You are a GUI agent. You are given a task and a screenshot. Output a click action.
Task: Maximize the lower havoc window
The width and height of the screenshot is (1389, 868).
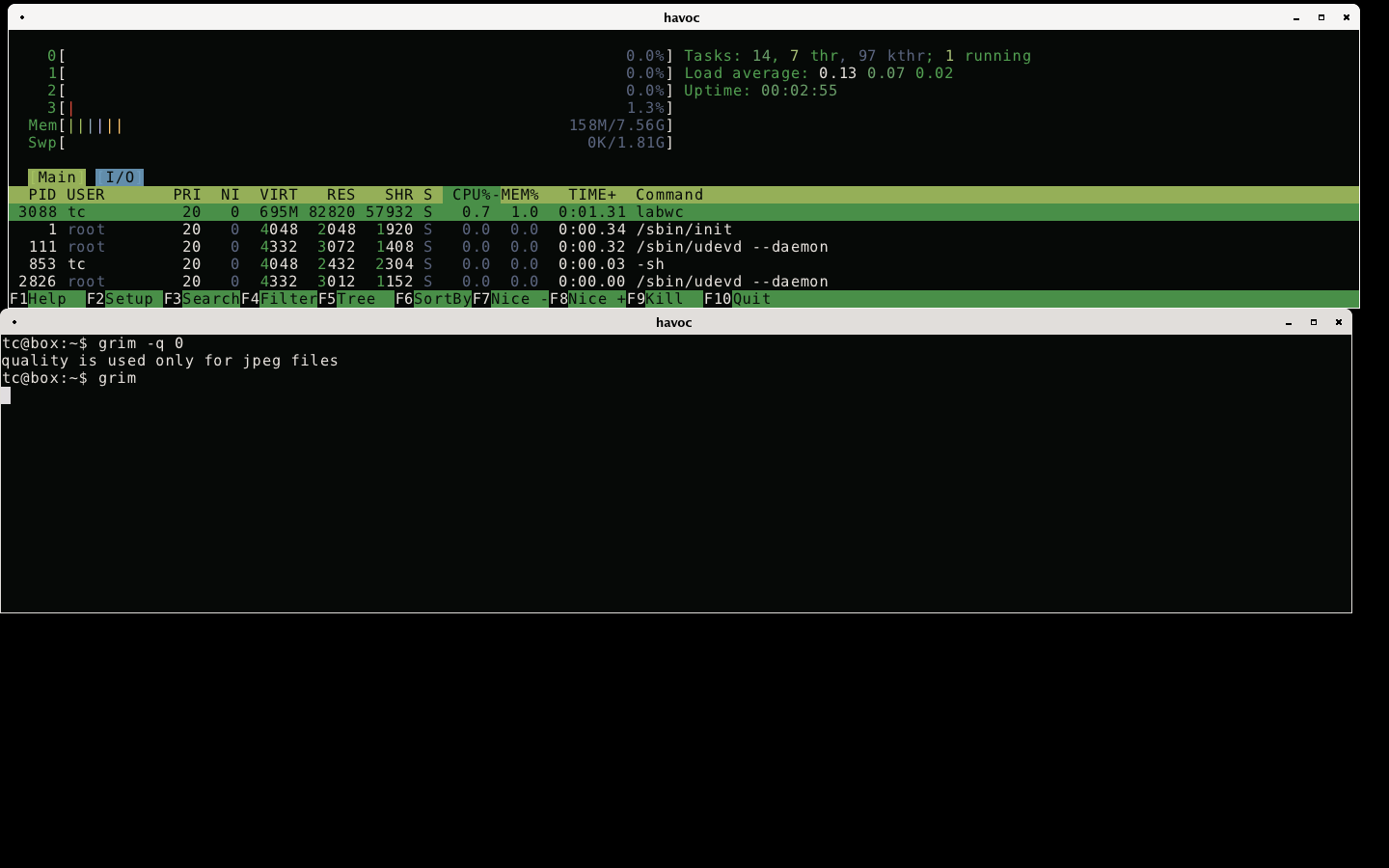click(x=1314, y=322)
